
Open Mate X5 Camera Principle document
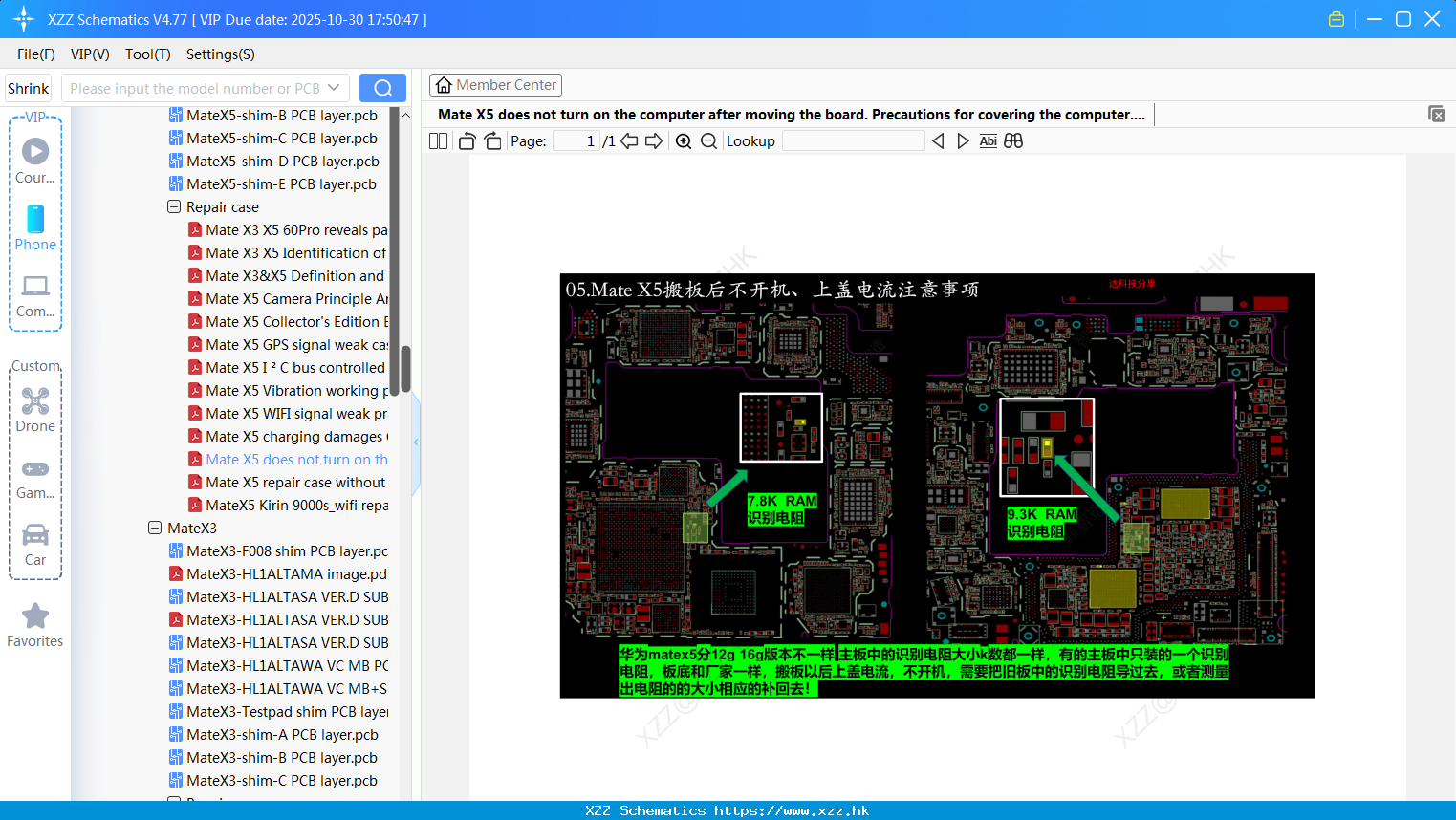288,298
